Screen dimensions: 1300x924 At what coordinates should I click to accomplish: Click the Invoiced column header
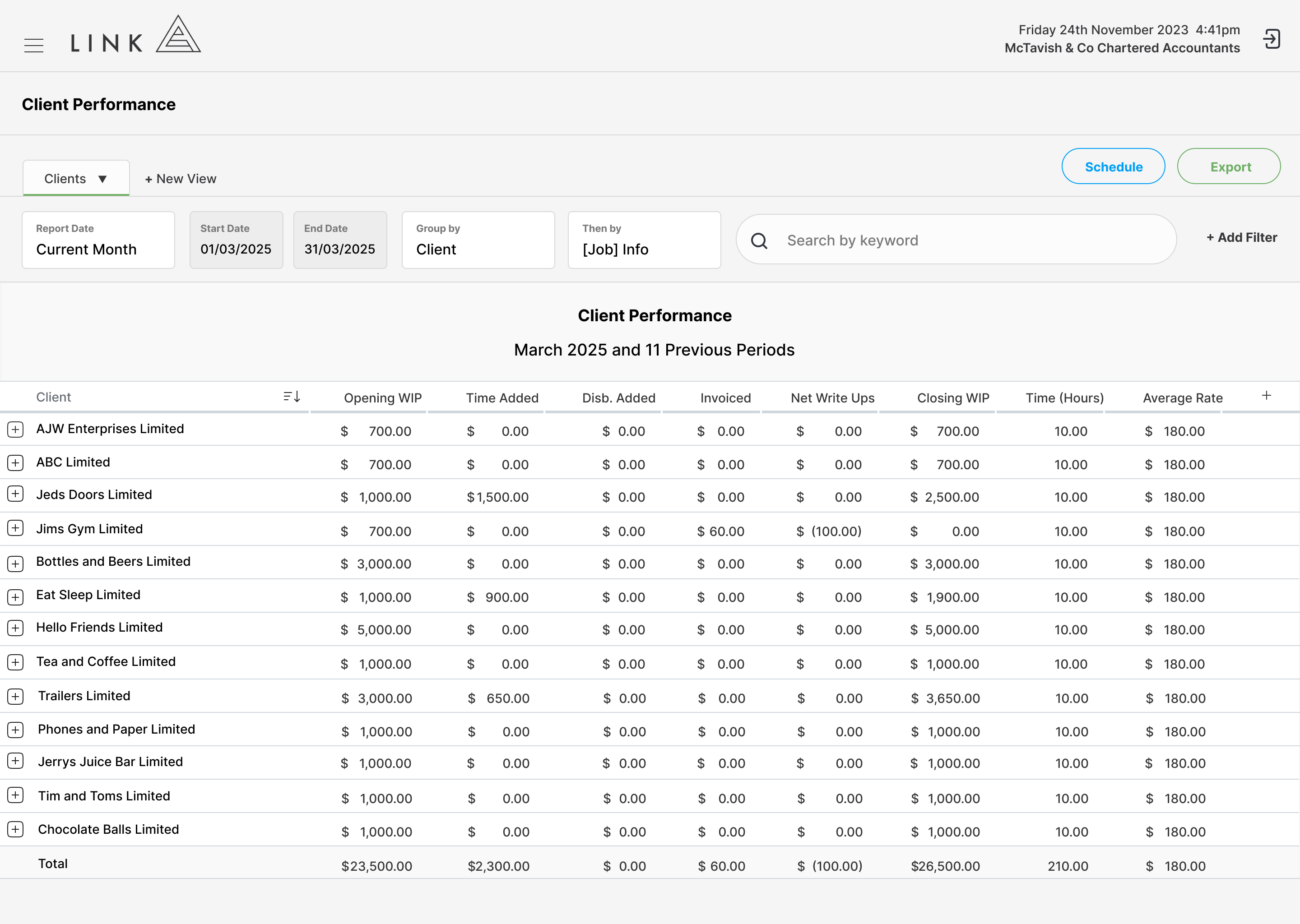pyautogui.click(x=725, y=398)
